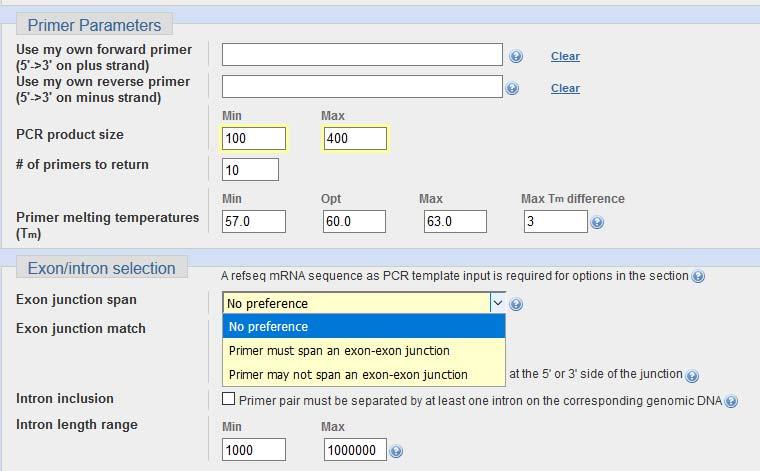Enable the Intron inclusion checkbox
The image size is (760, 471).
228,399
